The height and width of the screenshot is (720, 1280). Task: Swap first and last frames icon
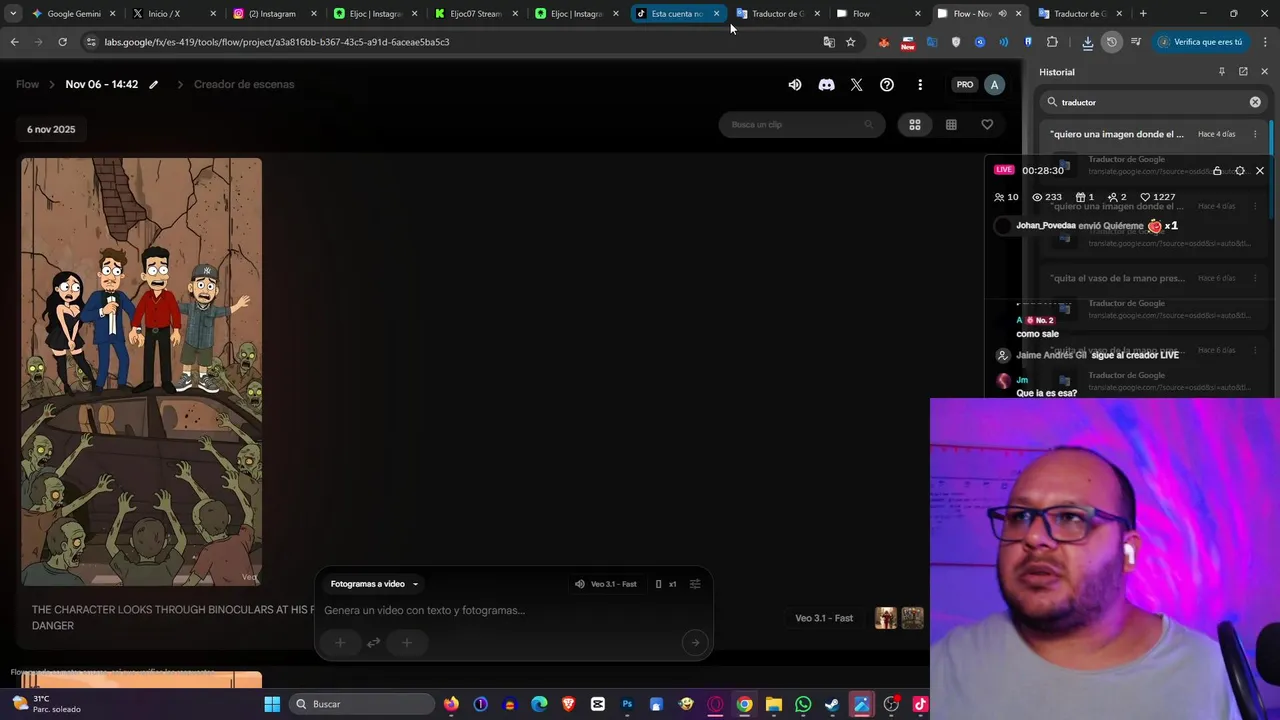pos(373,643)
